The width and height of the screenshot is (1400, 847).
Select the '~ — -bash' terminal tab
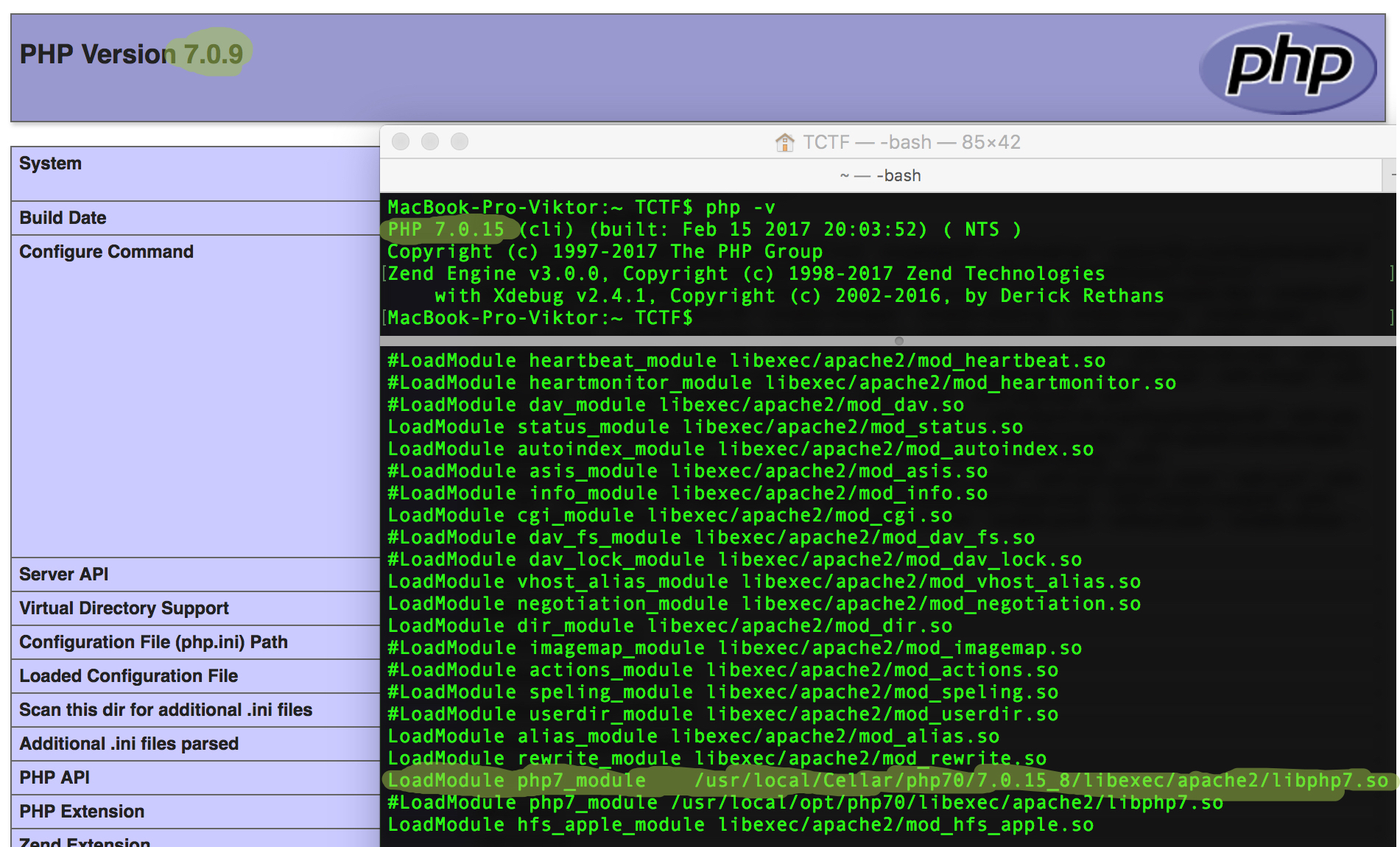pyautogui.click(x=881, y=175)
